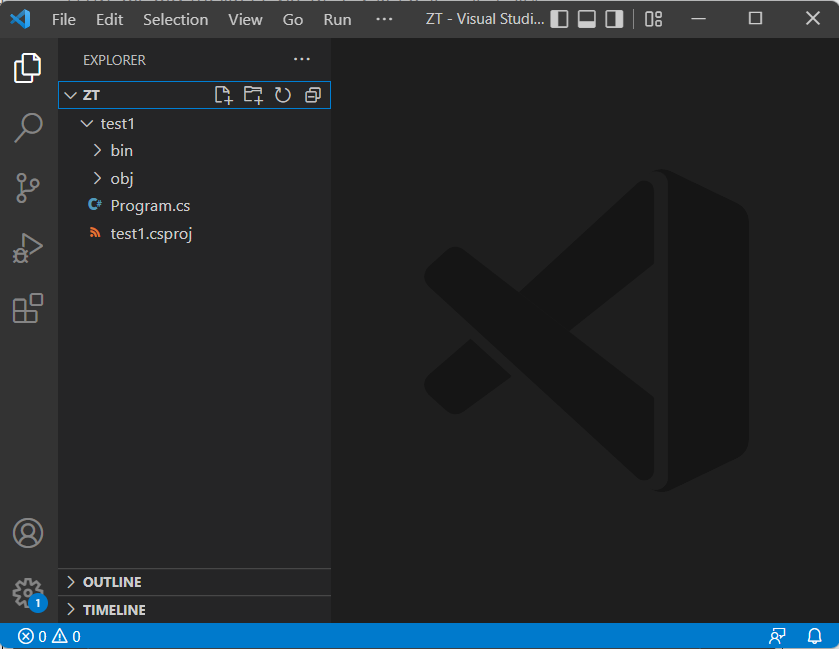Open the Search view
The width and height of the screenshot is (839, 649).
click(x=28, y=128)
